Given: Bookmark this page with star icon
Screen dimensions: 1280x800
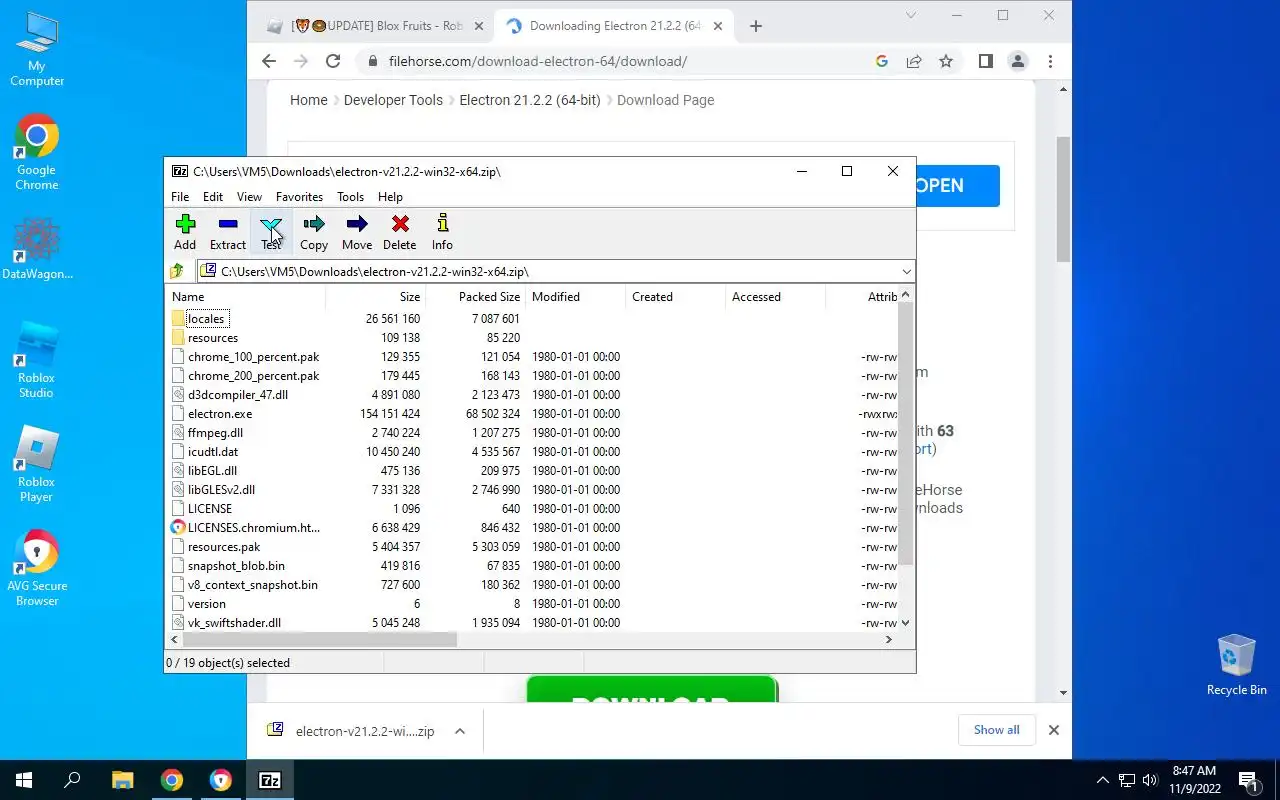Looking at the screenshot, I should 946,61.
